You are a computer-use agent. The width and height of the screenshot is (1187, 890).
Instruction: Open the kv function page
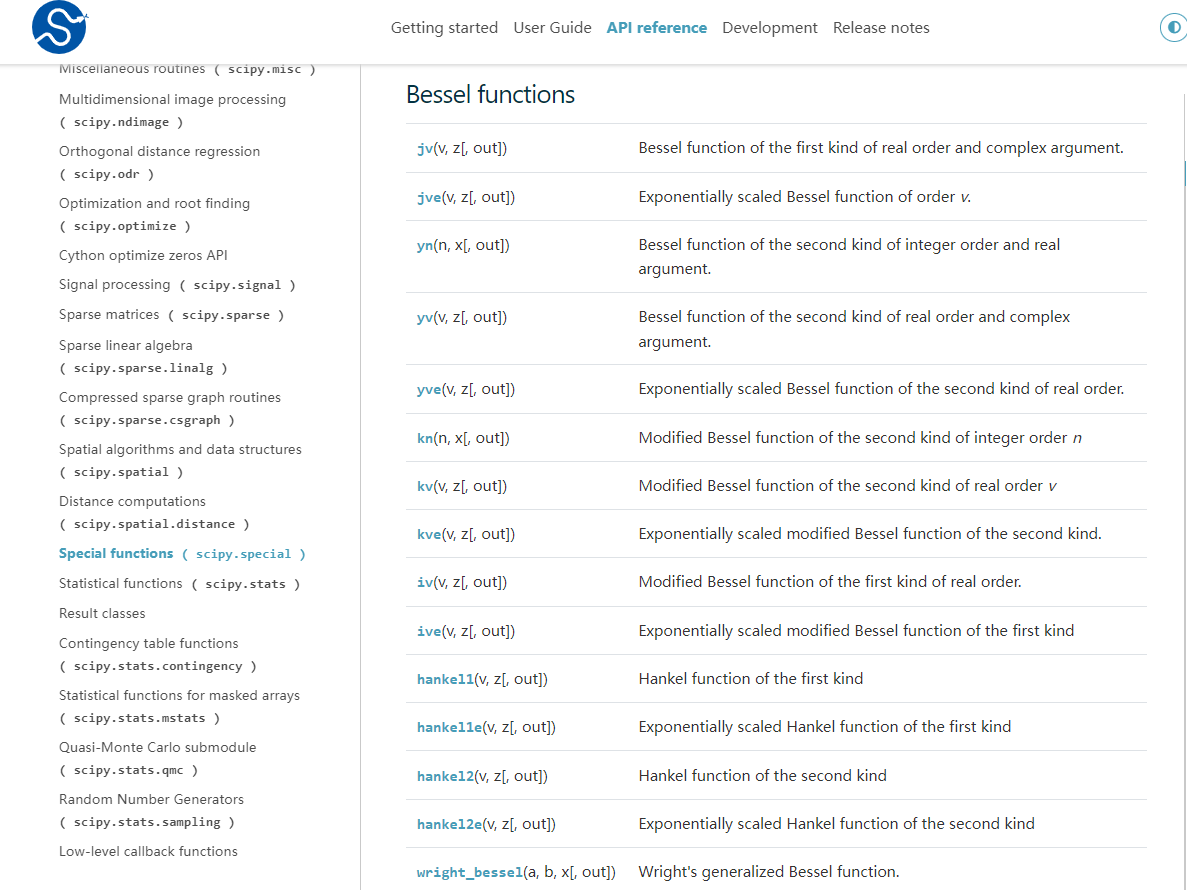424,484
